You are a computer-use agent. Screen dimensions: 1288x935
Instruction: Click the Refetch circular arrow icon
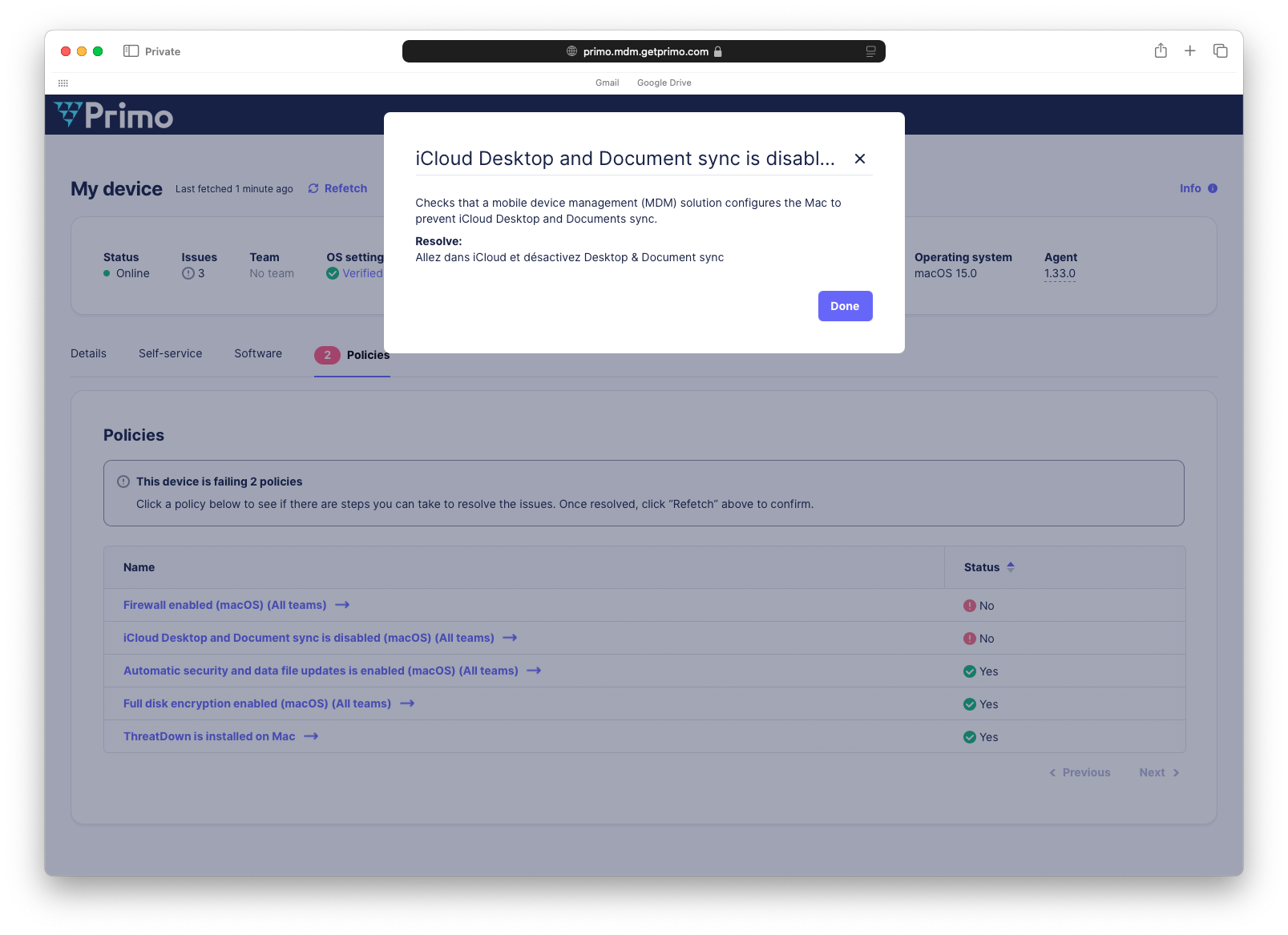pyautogui.click(x=313, y=188)
